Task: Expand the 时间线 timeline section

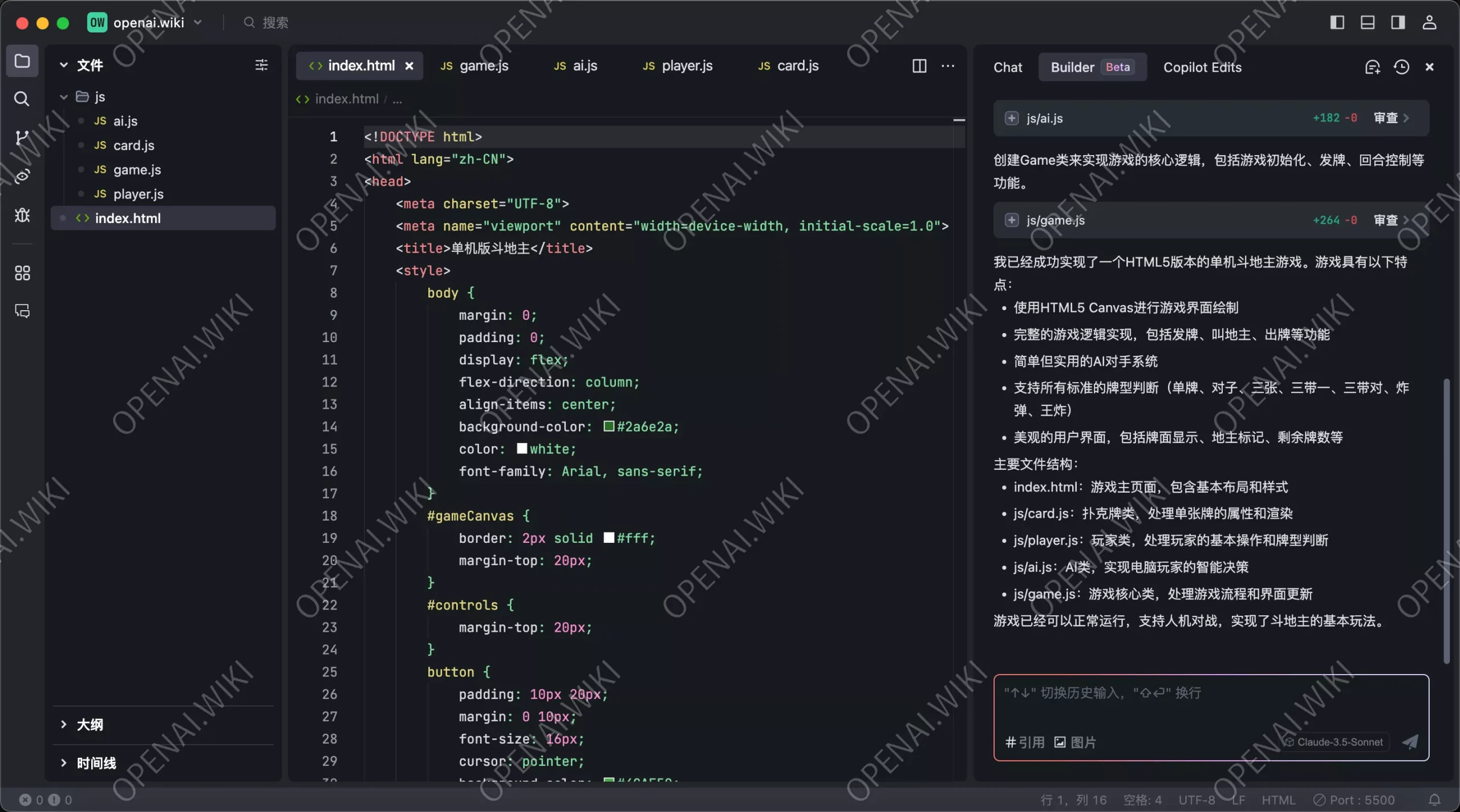Action: coord(64,763)
